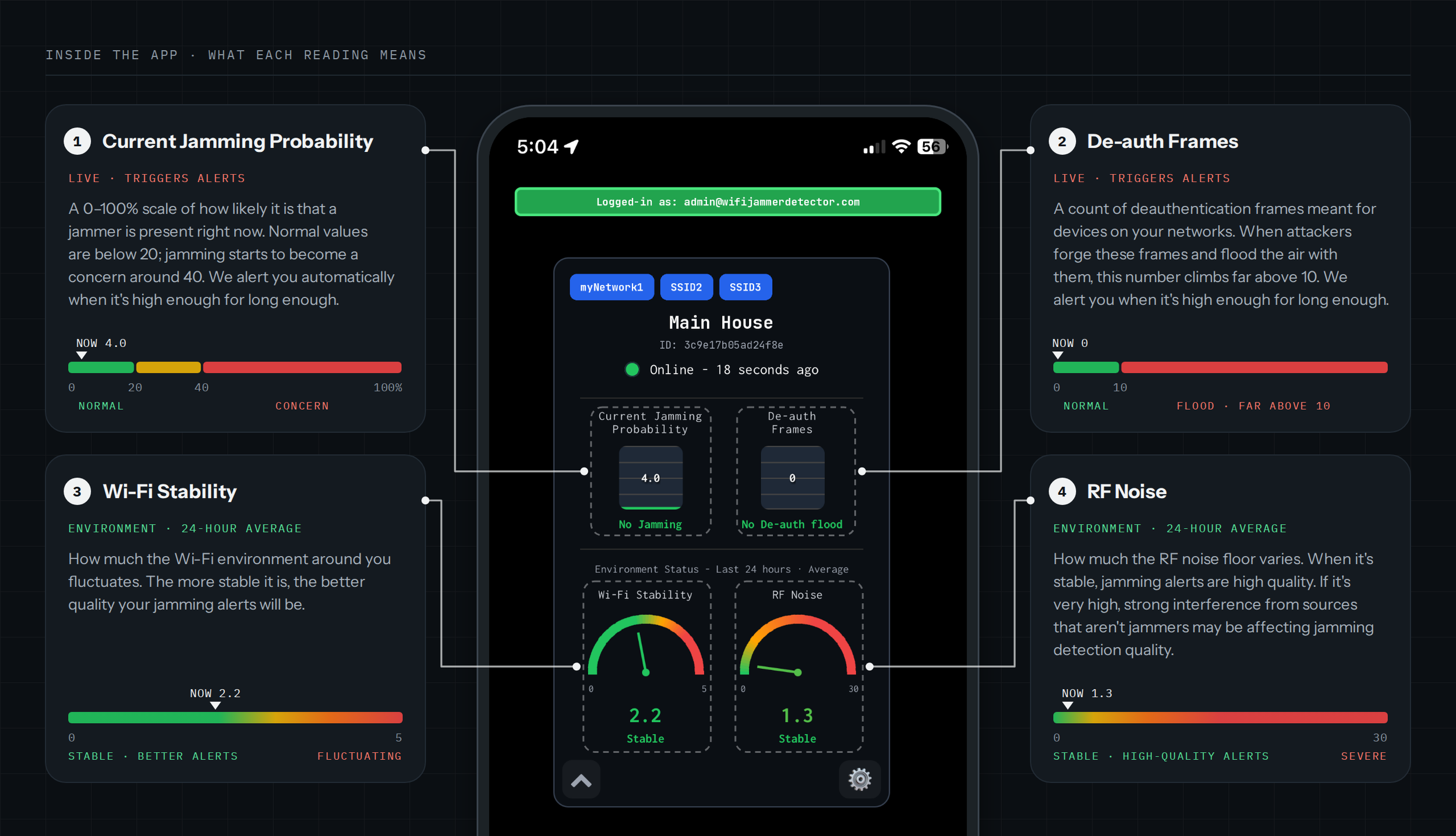Switch to the SSID3 tab

pos(745,287)
